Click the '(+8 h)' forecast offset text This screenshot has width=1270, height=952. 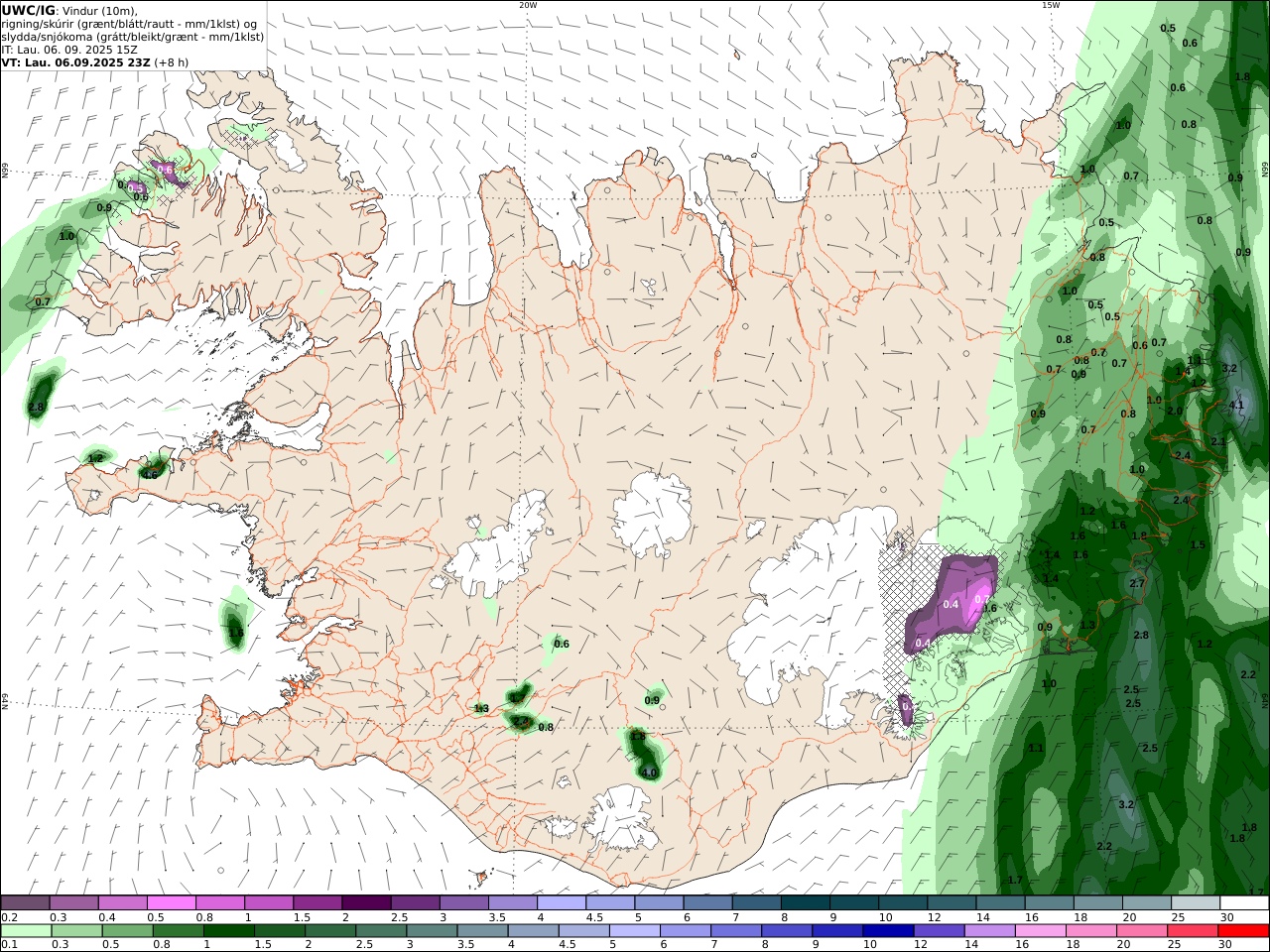click(x=173, y=61)
